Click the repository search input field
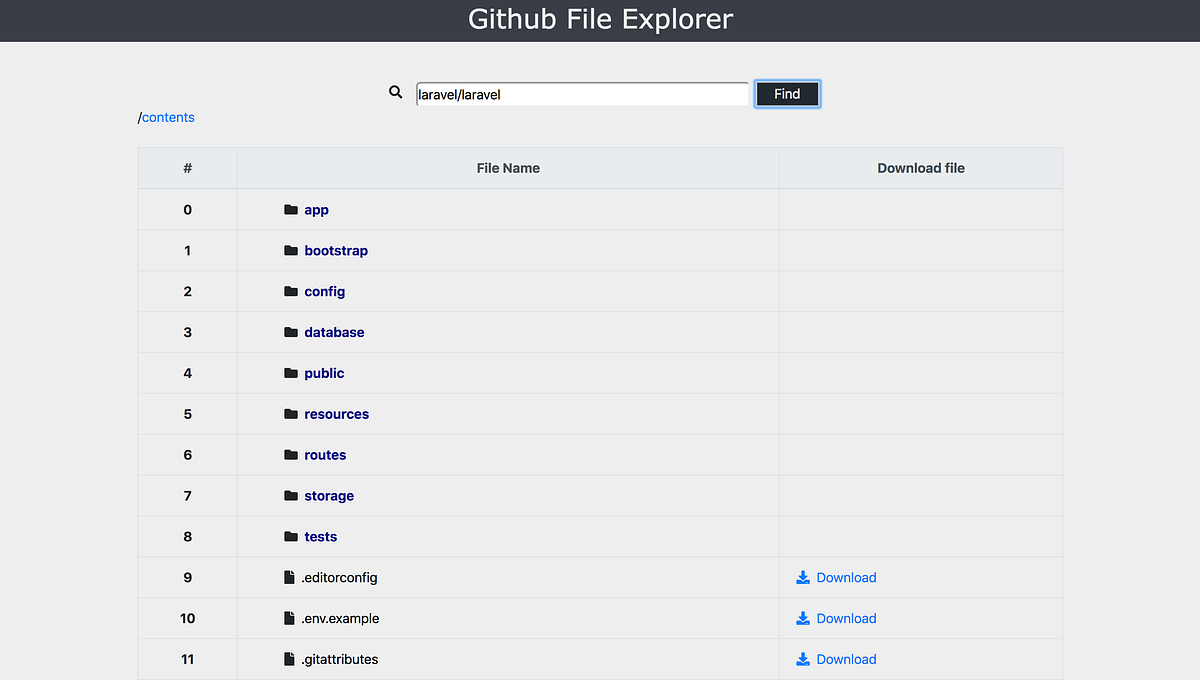The height and width of the screenshot is (680, 1200). (582, 93)
